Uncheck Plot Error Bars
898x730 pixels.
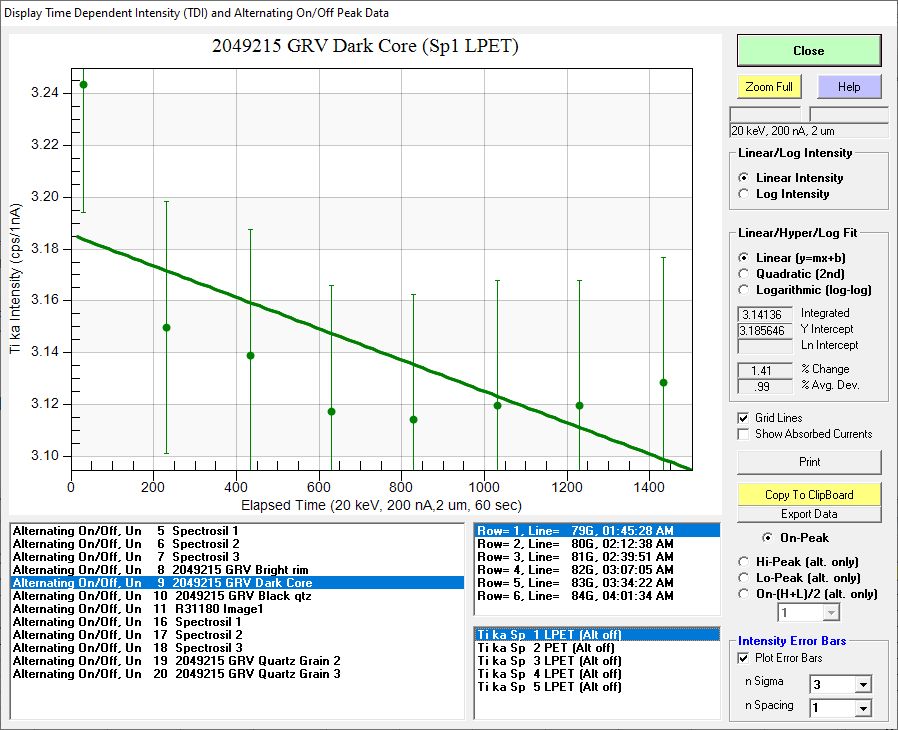point(743,658)
